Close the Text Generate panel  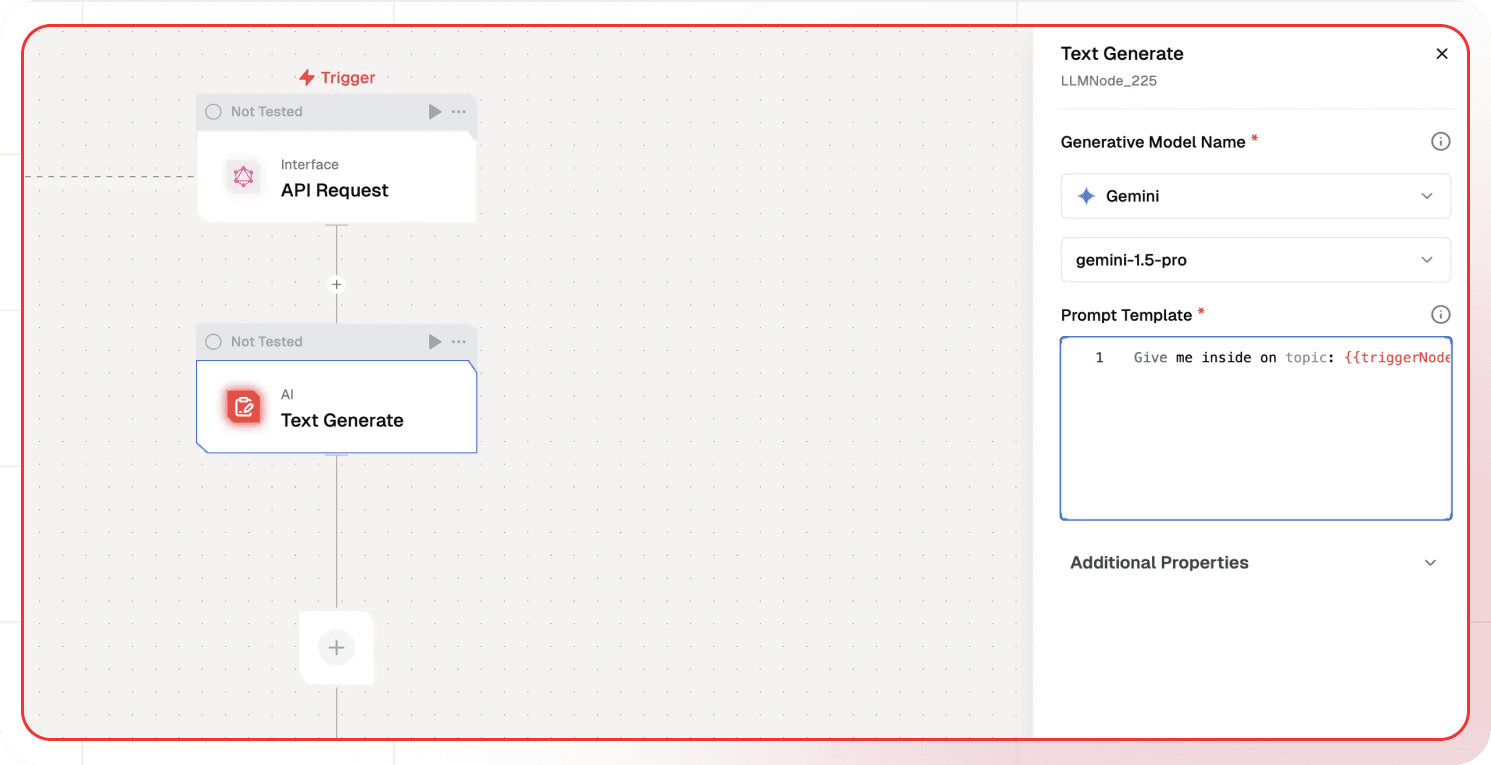click(1442, 54)
